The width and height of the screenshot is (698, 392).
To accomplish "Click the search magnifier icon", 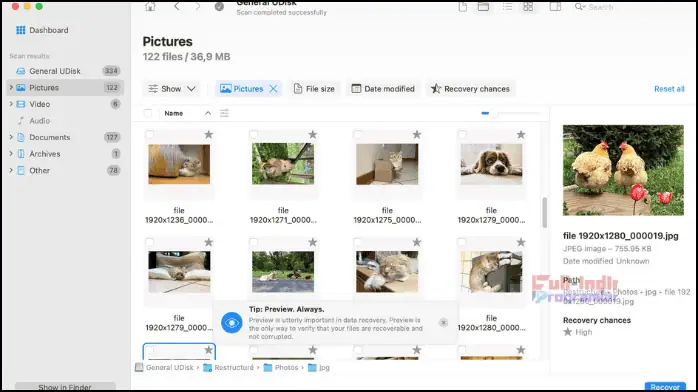I will click(x=579, y=7).
